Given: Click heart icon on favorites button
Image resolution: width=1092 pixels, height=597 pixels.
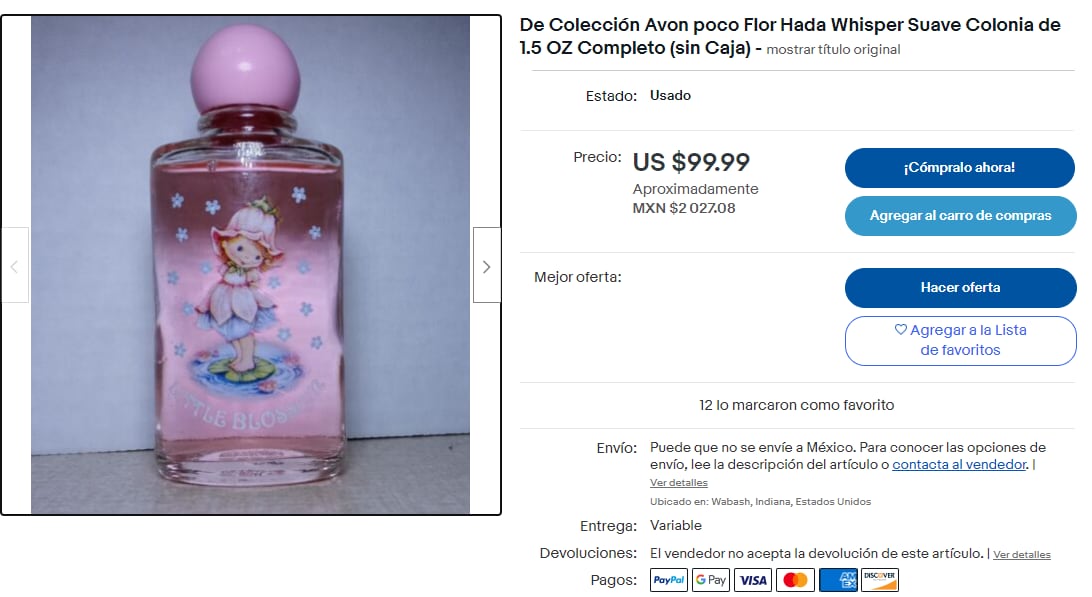Looking at the screenshot, I should click(x=900, y=329).
